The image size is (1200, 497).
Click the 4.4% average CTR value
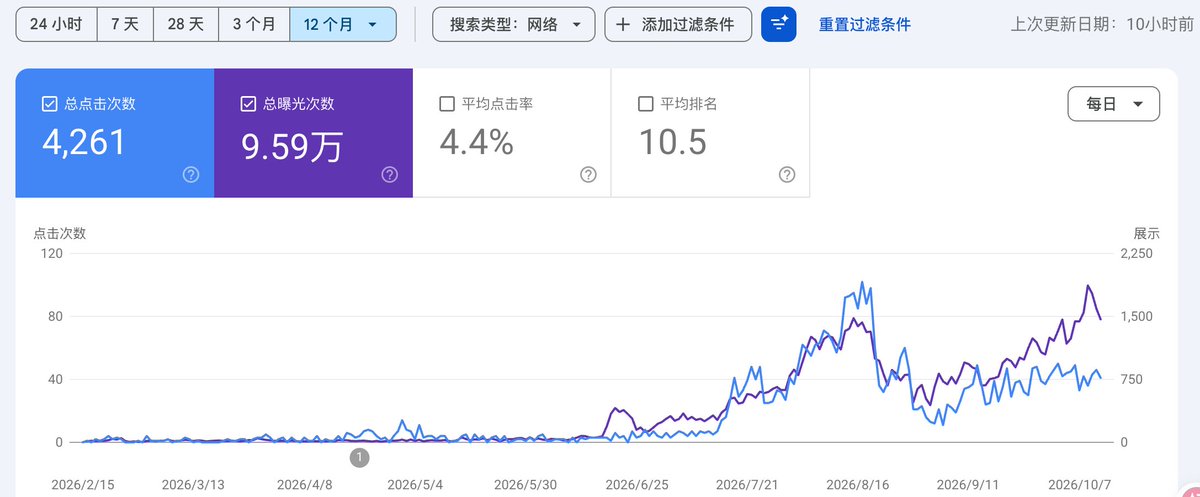pyautogui.click(x=477, y=143)
